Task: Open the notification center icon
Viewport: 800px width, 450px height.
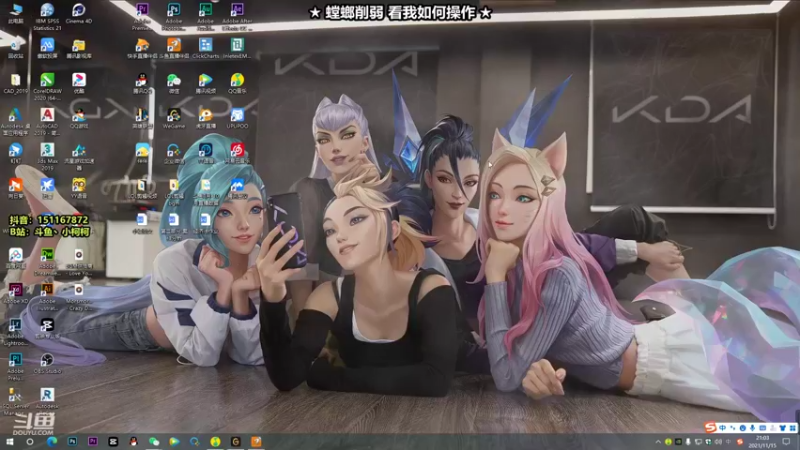Action: 786,441
